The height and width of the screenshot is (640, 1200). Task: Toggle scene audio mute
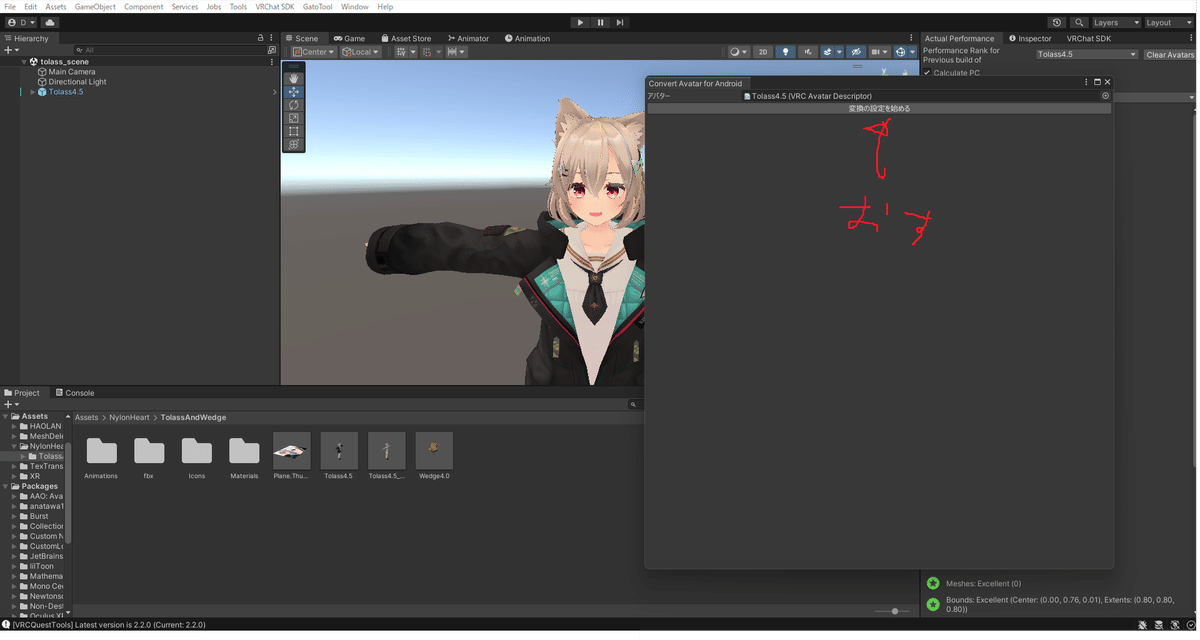click(808, 52)
